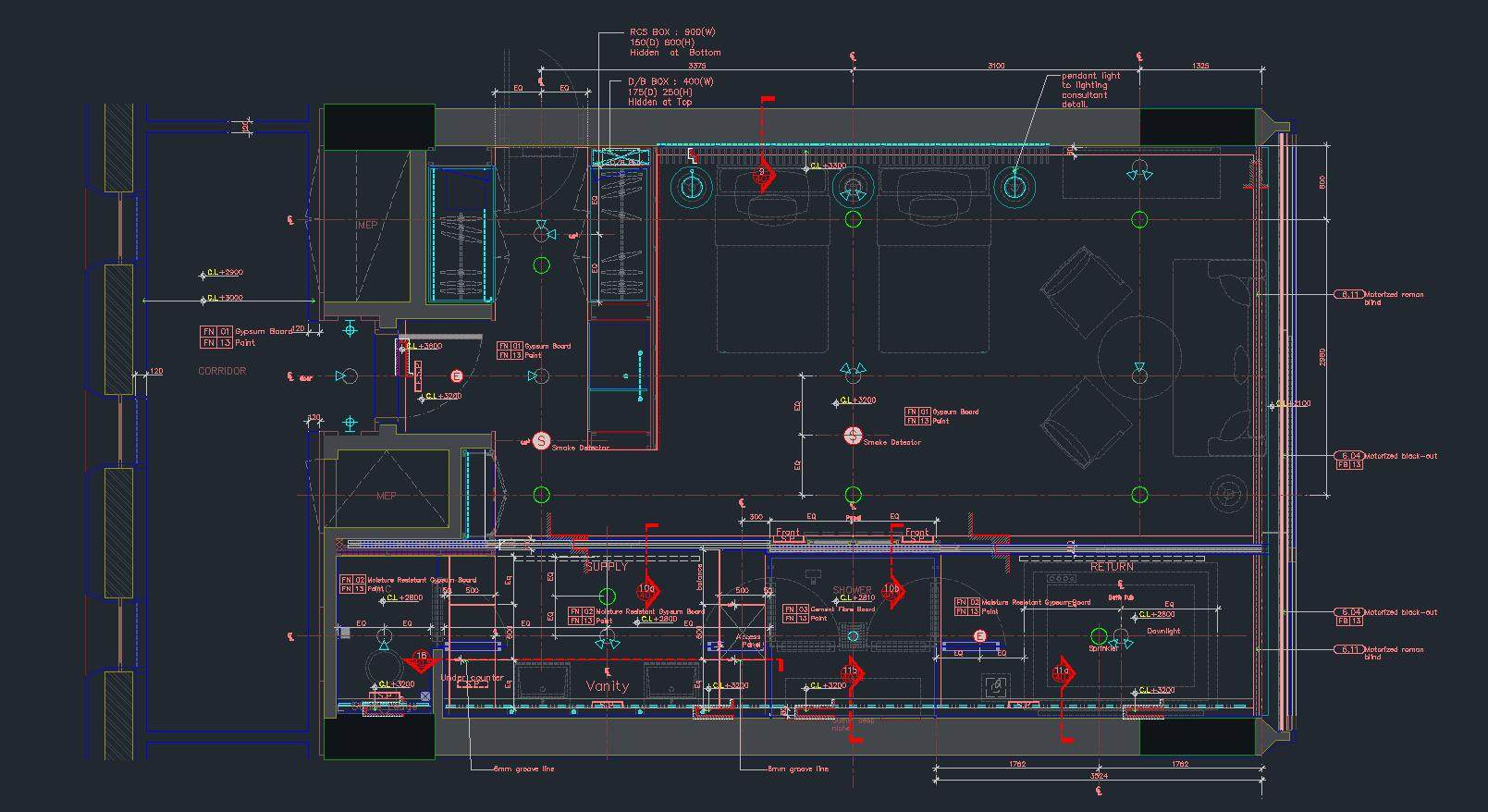Click the round coffee table in the seating area
The image size is (1488, 812).
1139,357
